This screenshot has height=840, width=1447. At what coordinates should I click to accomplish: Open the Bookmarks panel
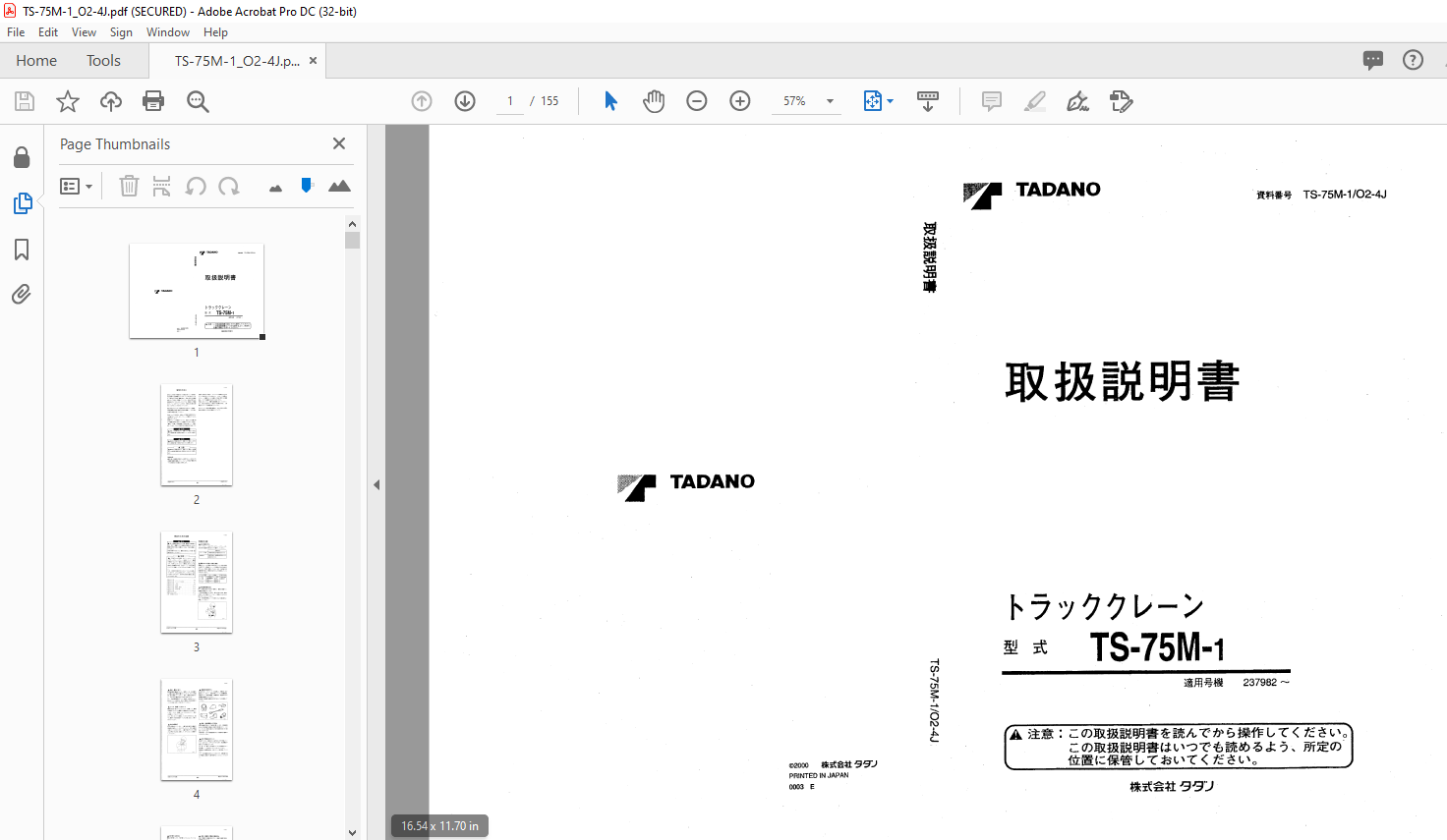coord(22,250)
